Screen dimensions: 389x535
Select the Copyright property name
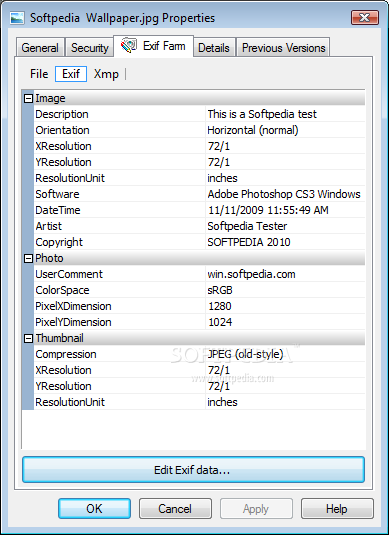tap(59, 242)
